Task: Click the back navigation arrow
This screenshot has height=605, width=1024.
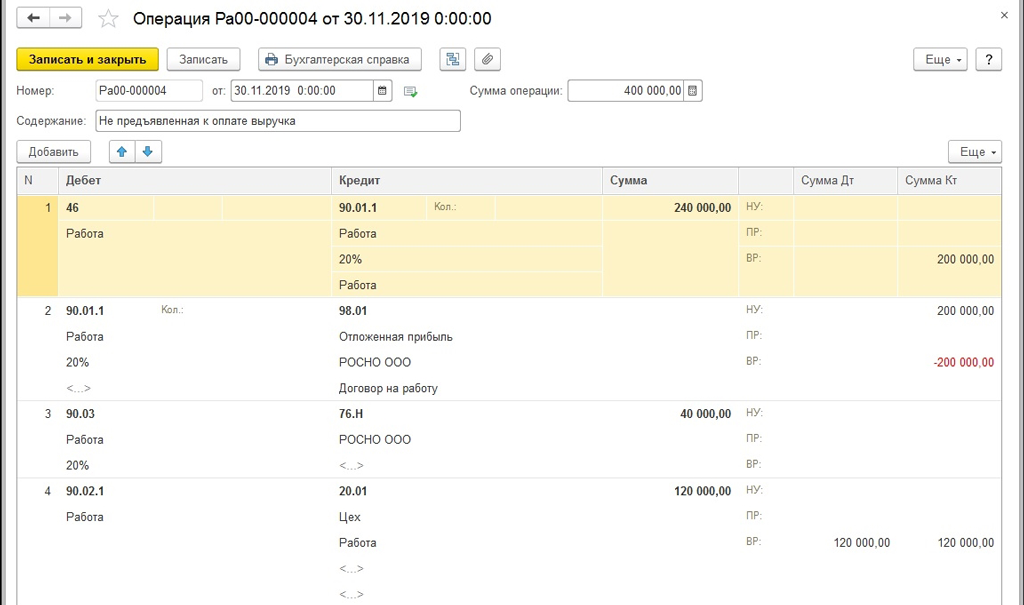Action: (x=33, y=19)
